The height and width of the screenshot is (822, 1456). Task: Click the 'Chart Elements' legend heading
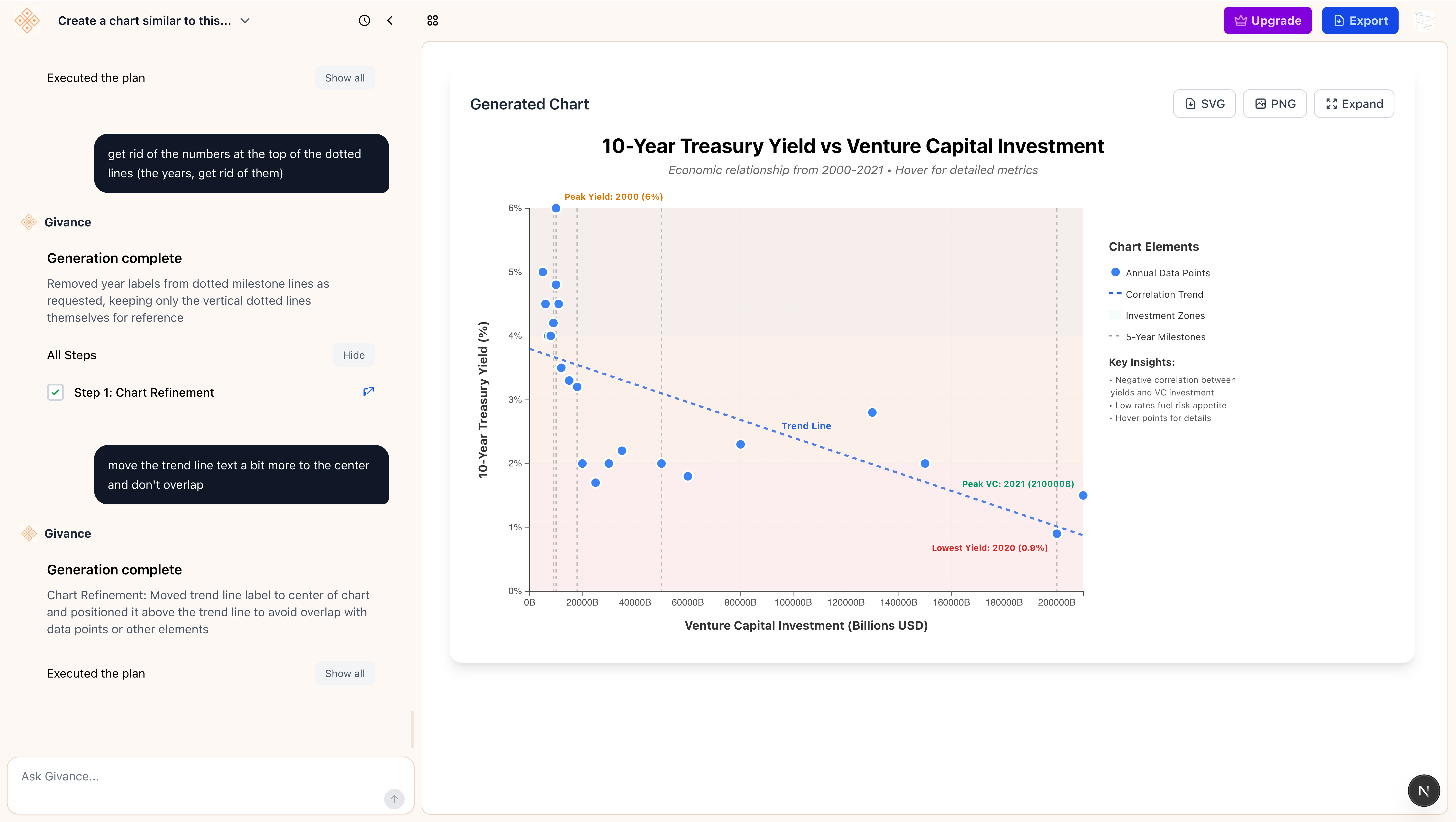coord(1154,246)
